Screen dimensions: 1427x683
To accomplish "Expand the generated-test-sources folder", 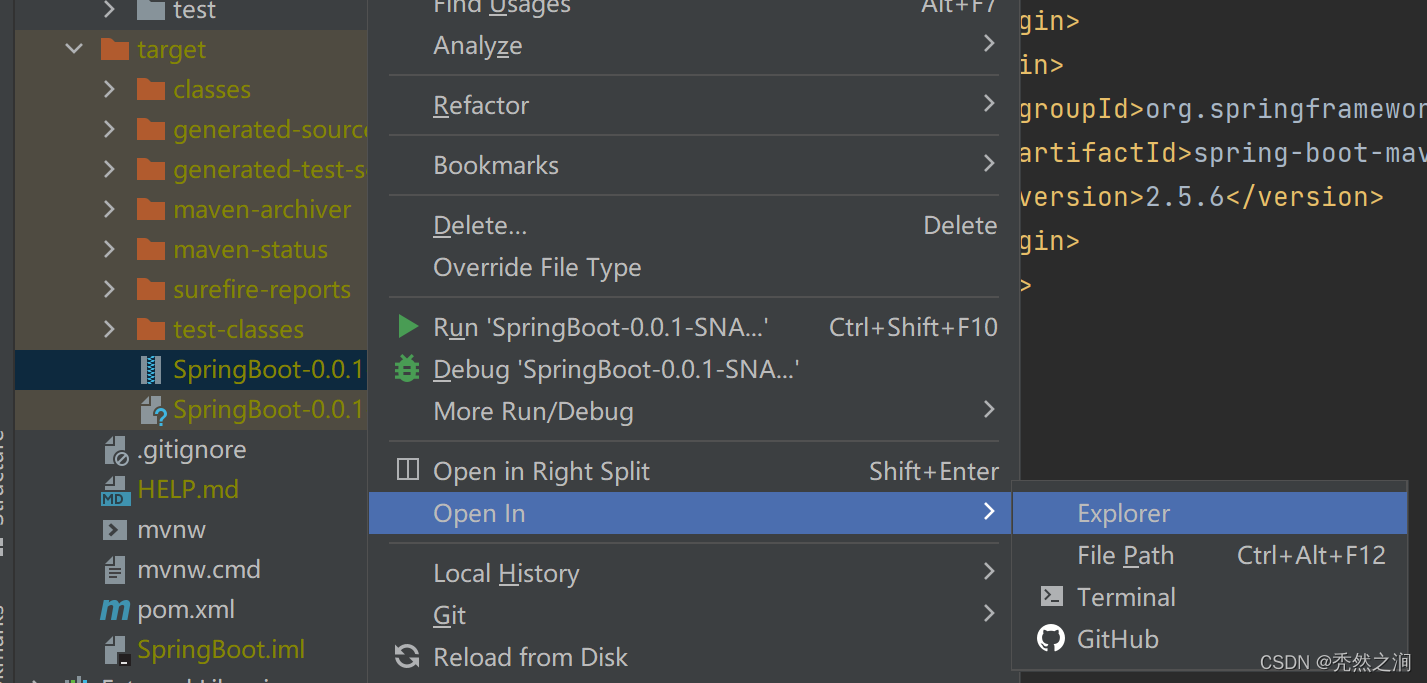I will pyautogui.click(x=109, y=169).
